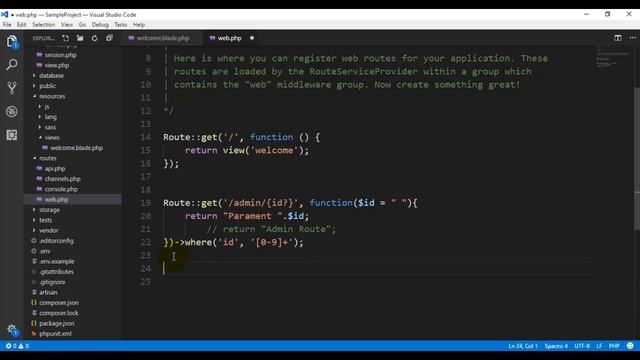Collapse the routes folder
Screen dimensions: 640x360
pyautogui.click(x=48, y=158)
